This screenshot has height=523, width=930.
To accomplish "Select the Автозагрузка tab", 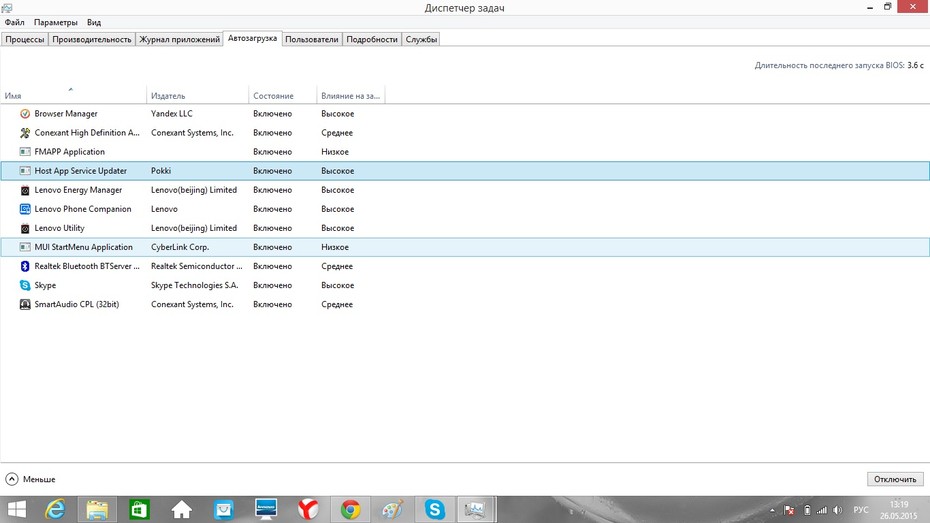I will (252, 38).
